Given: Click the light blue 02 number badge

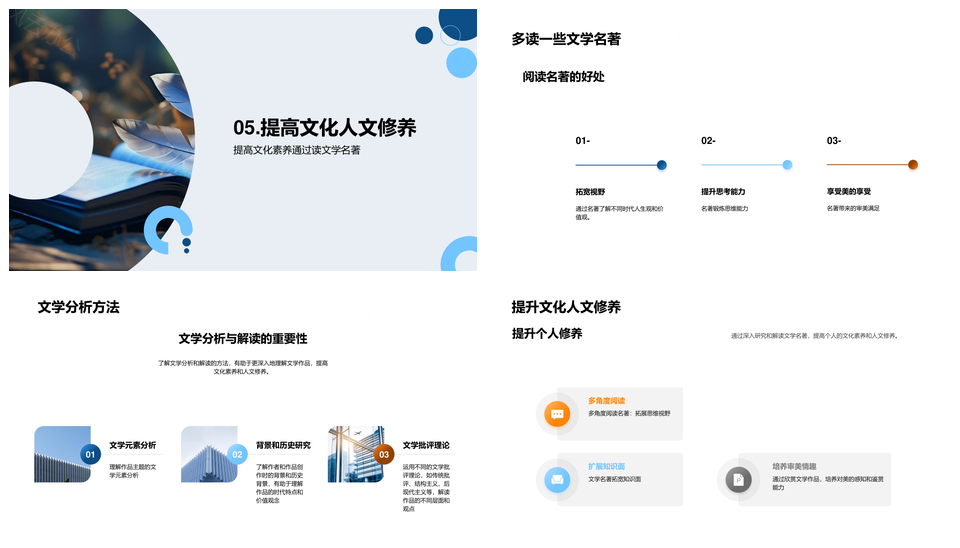Looking at the screenshot, I should click(237, 455).
